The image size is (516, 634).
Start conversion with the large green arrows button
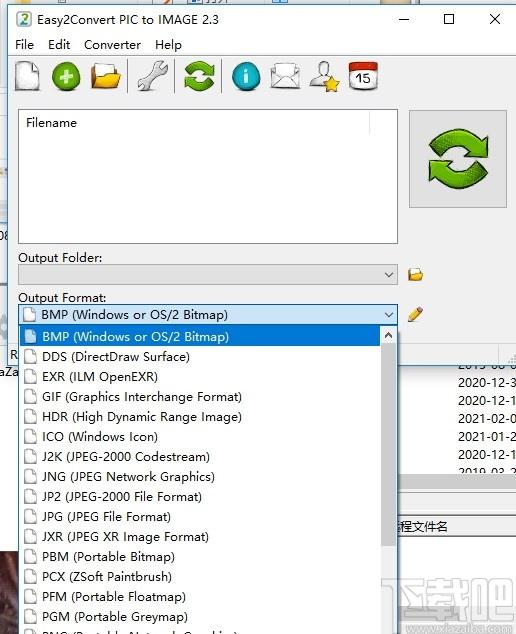tap(458, 159)
